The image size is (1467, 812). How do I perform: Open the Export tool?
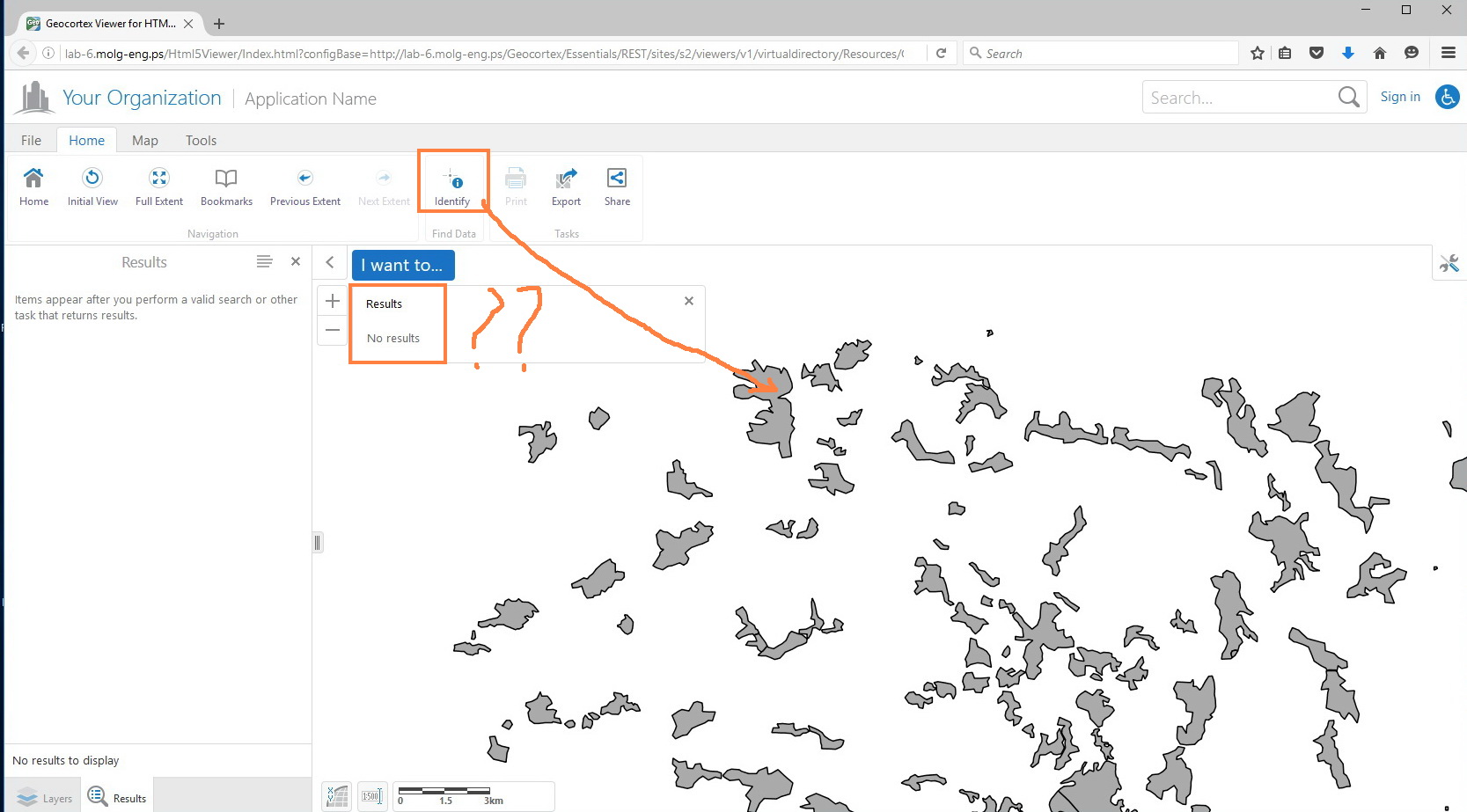pos(566,187)
